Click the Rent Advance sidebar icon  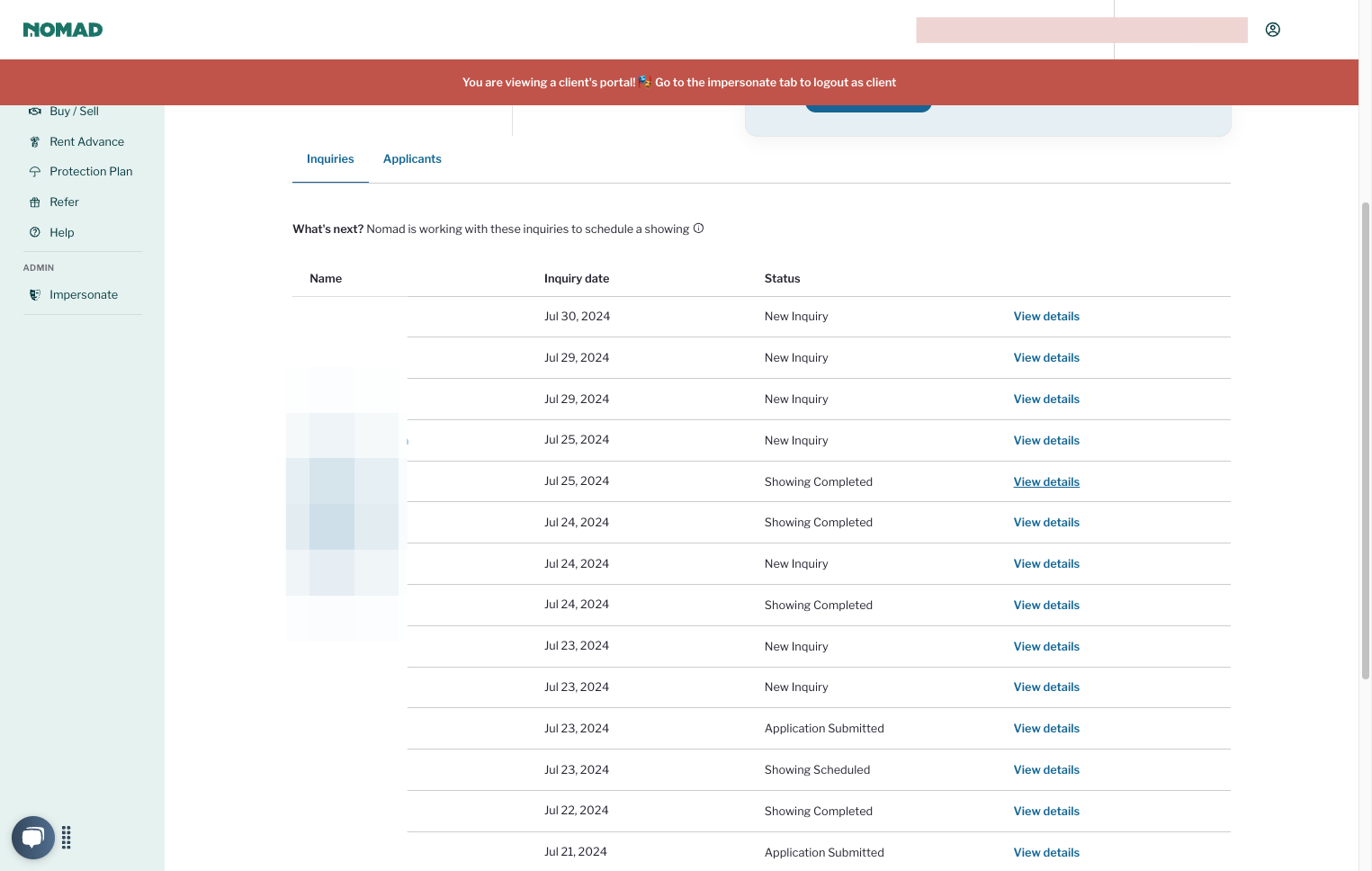(35, 142)
